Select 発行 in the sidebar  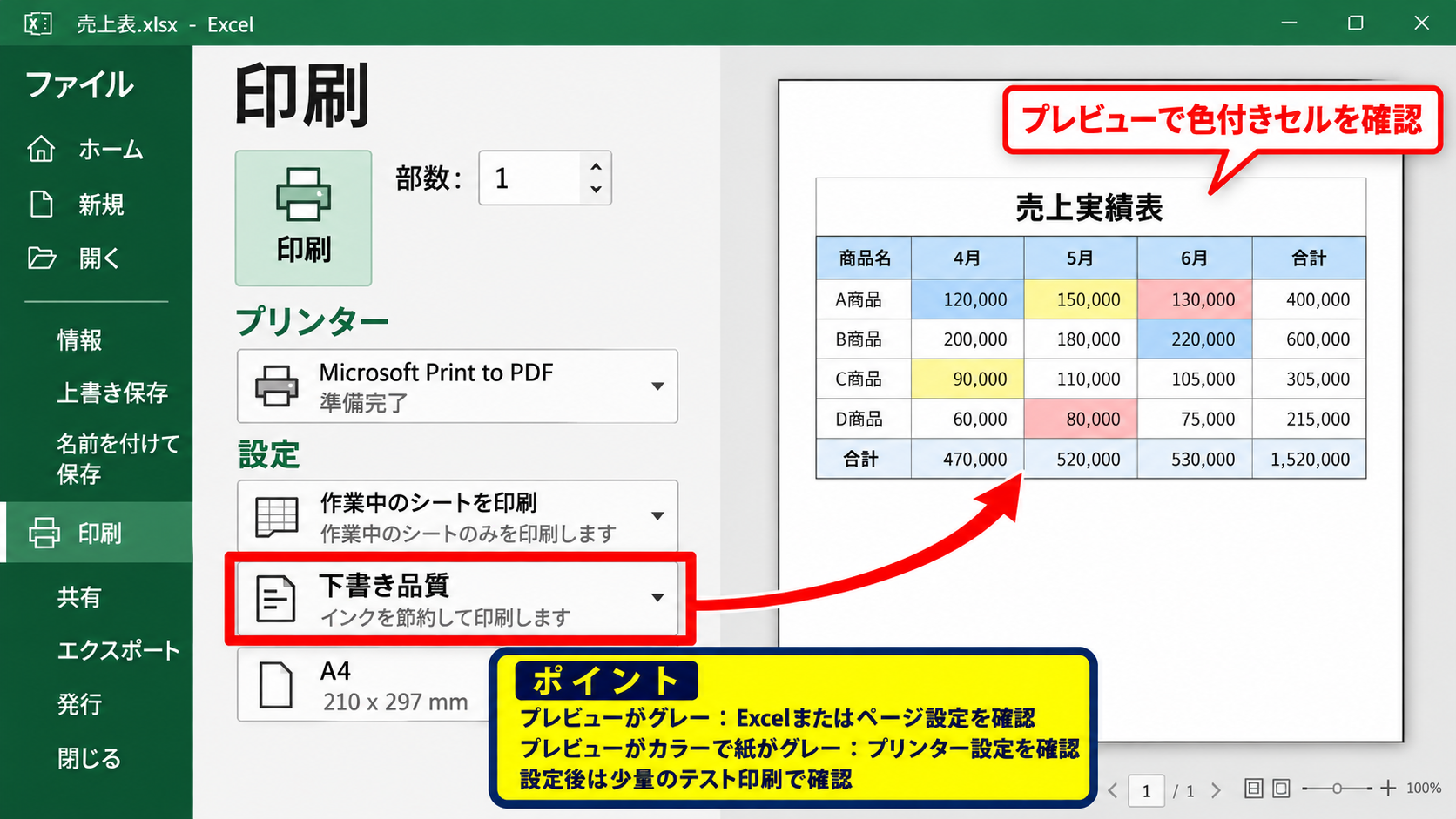(79, 703)
